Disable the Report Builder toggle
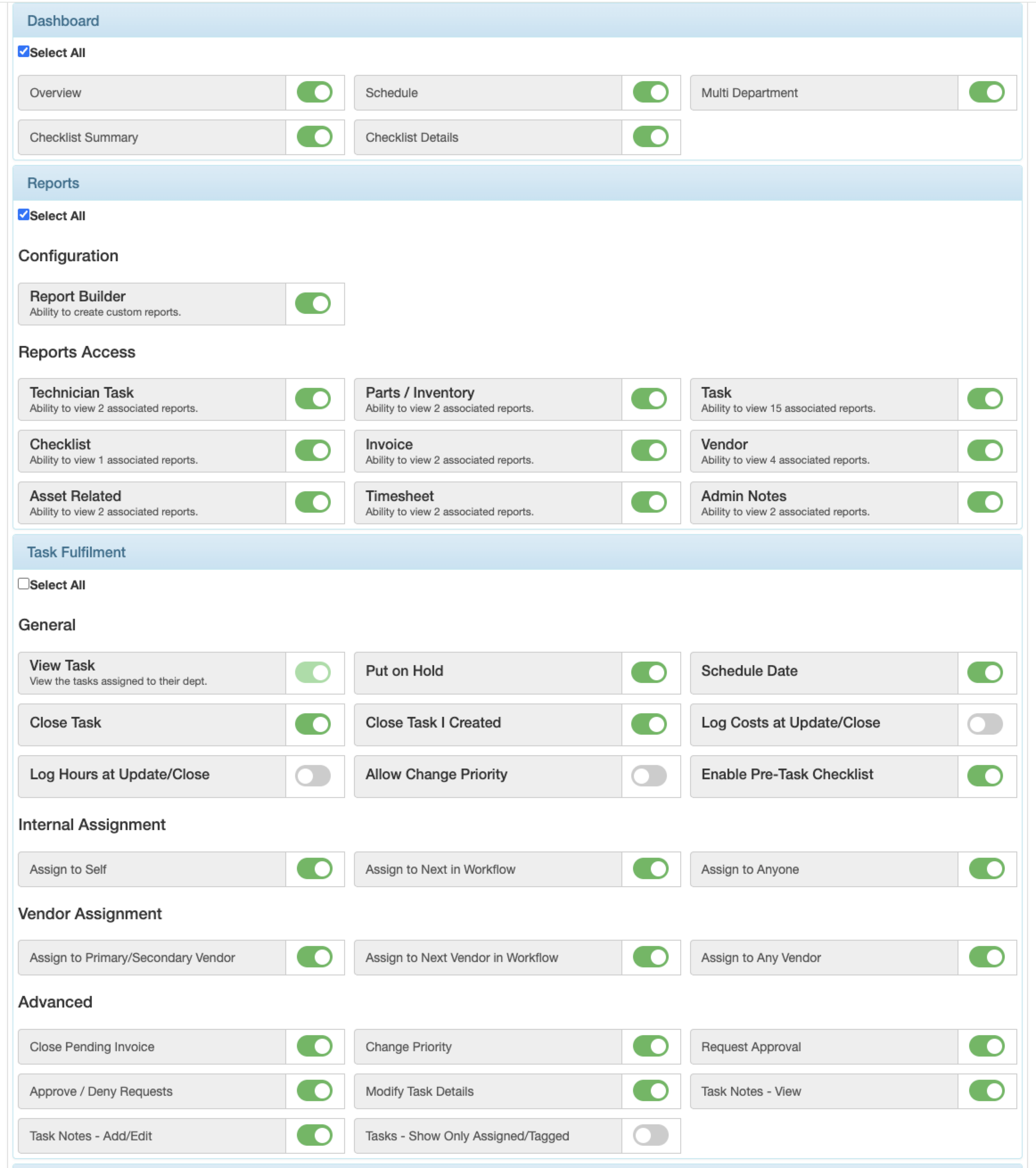Viewport: 1036px width, 1168px height. pyautogui.click(x=313, y=304)
